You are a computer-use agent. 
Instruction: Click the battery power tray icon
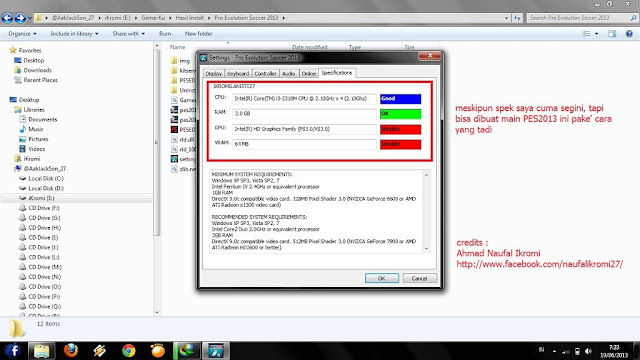click(577, 351)
